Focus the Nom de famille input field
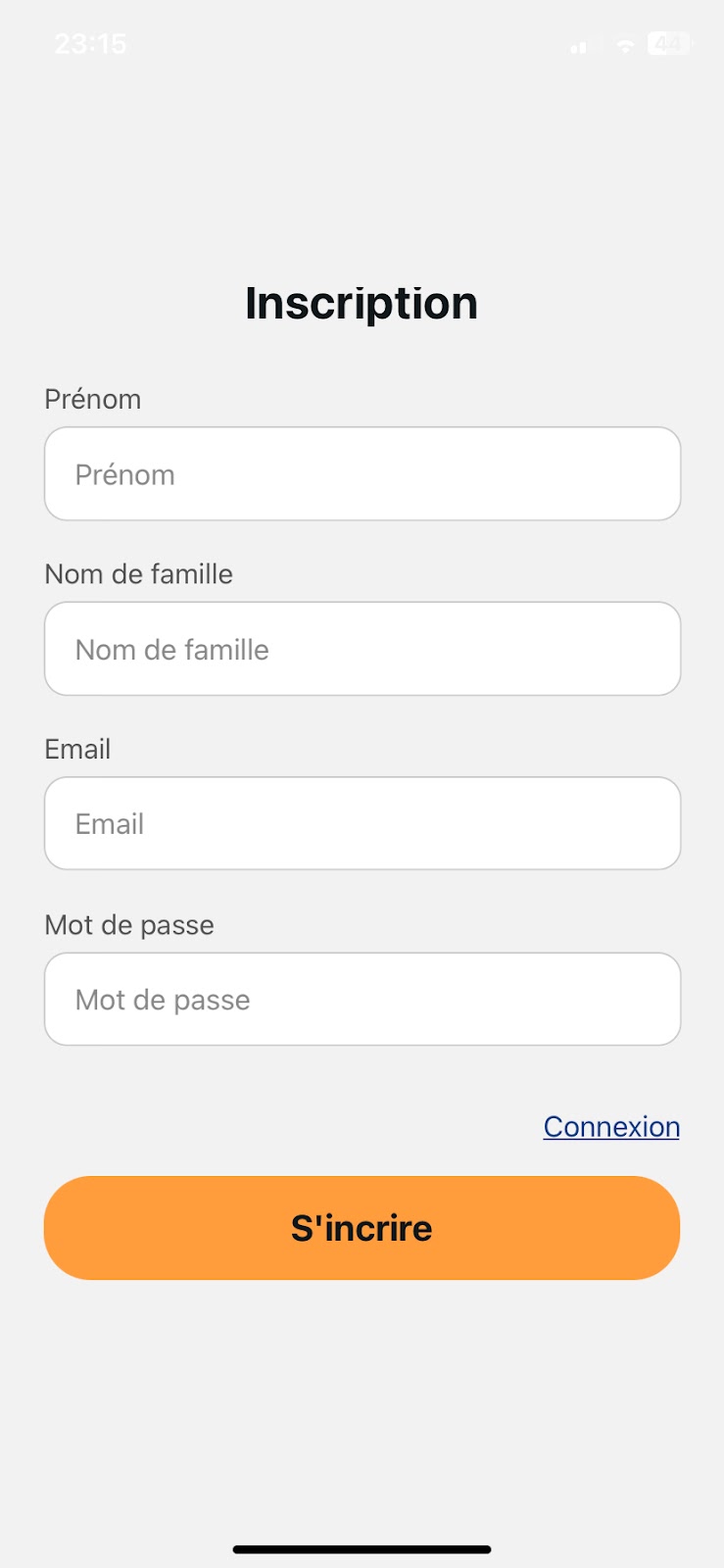 pyautogui.click(x=362, y=649)
